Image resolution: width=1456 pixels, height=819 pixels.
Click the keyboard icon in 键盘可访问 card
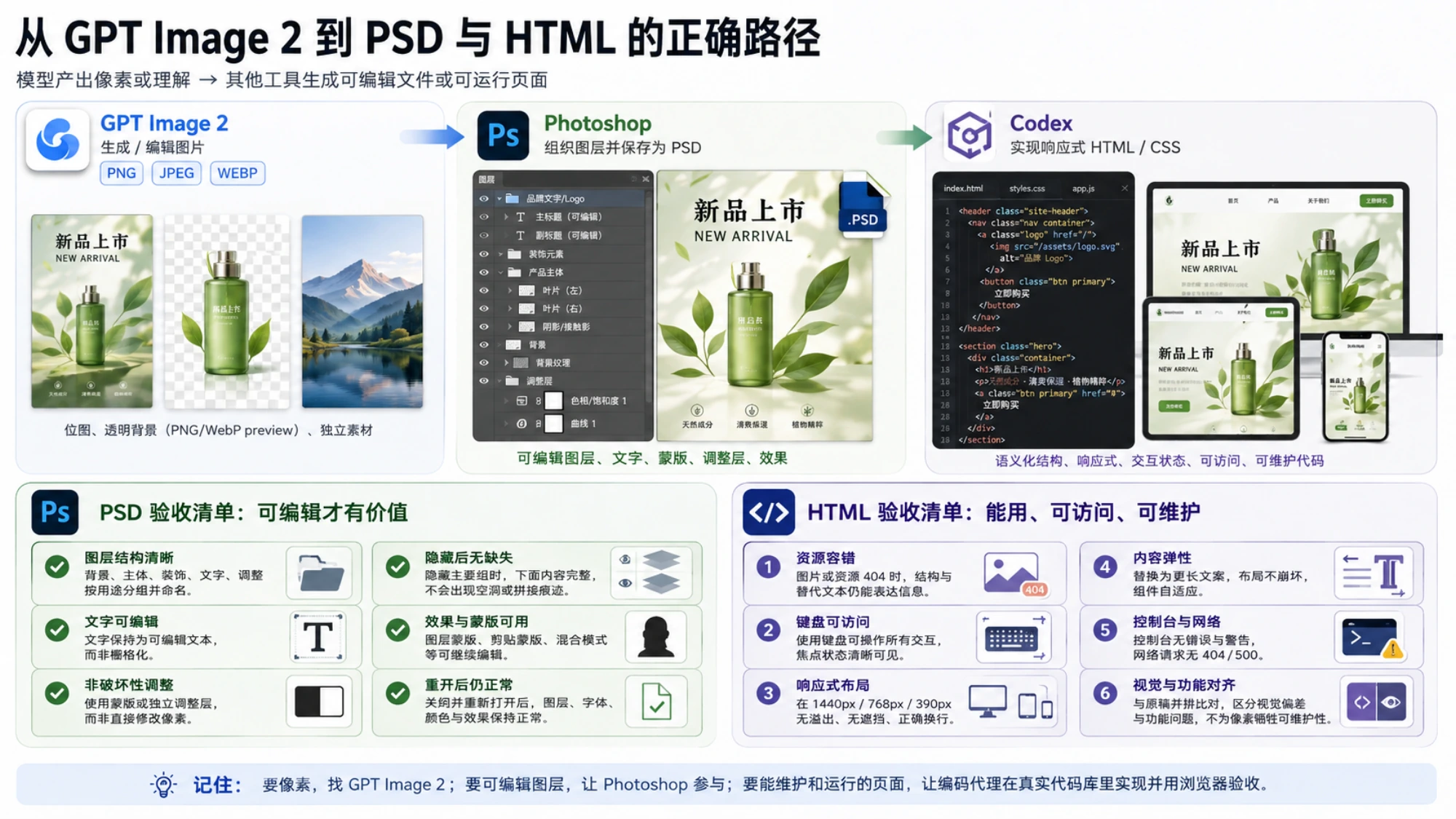tap(1013, 637)
